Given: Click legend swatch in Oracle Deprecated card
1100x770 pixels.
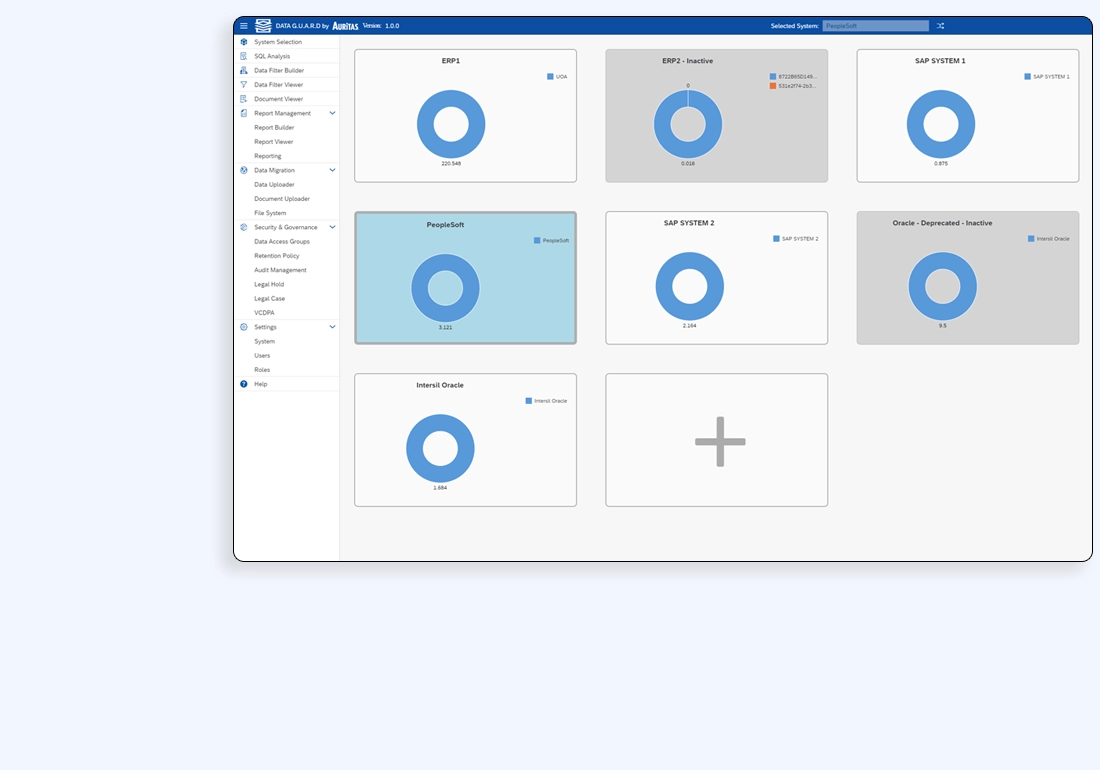Looking at the screenshot, I should click(1031, 238).
